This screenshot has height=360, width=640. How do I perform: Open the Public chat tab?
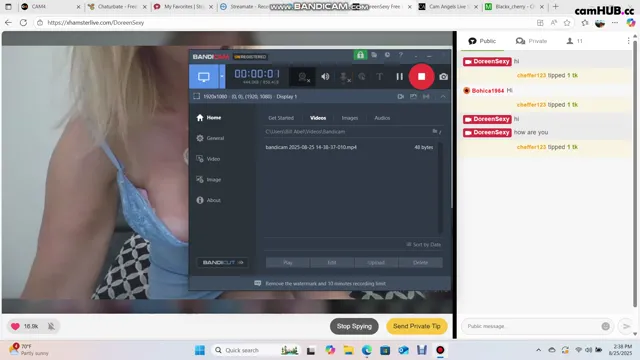482,41
